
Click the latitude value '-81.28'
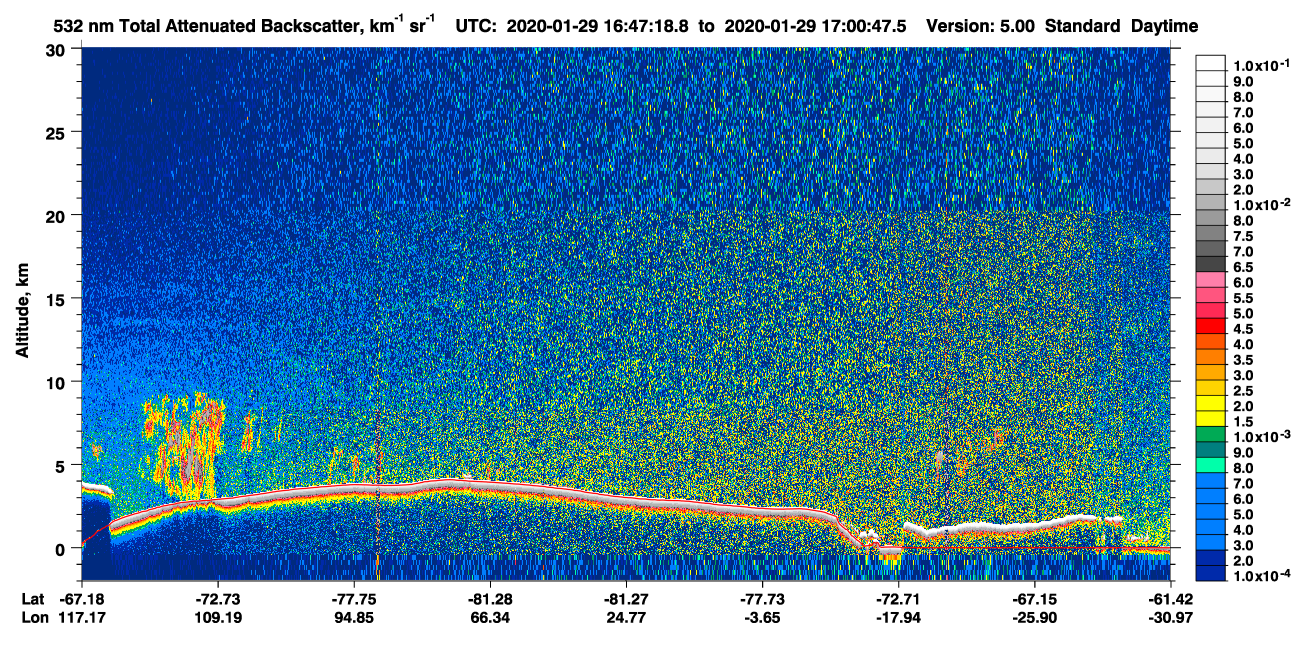click(491, 598)
